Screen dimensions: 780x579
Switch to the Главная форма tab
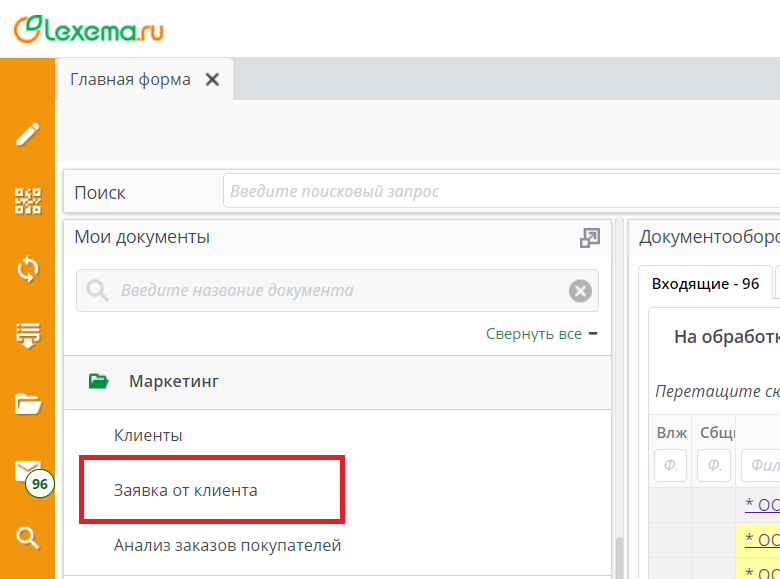click(130, 80)
